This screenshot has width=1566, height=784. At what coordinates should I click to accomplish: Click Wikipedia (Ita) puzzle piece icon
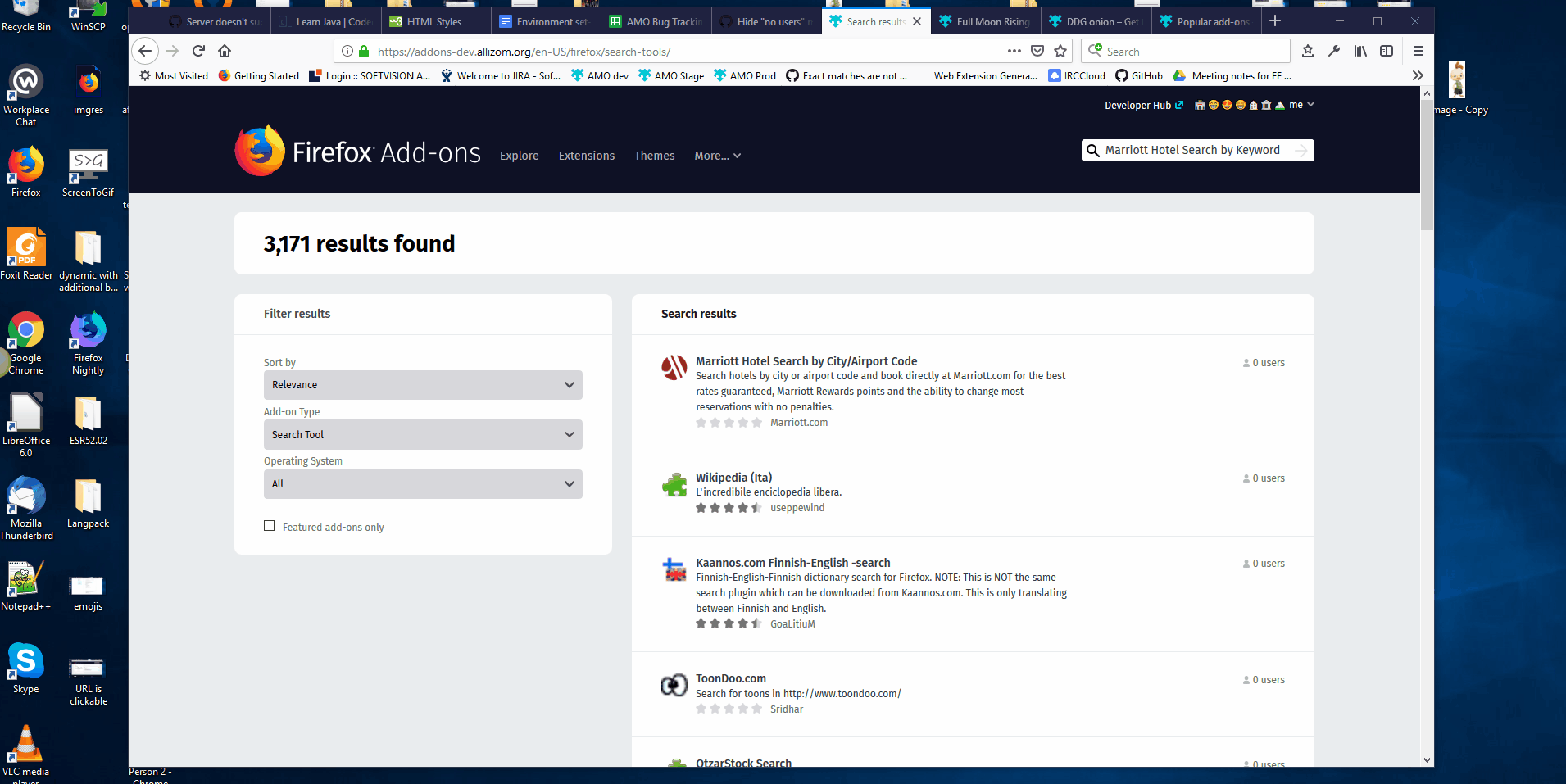pos(674,485)
